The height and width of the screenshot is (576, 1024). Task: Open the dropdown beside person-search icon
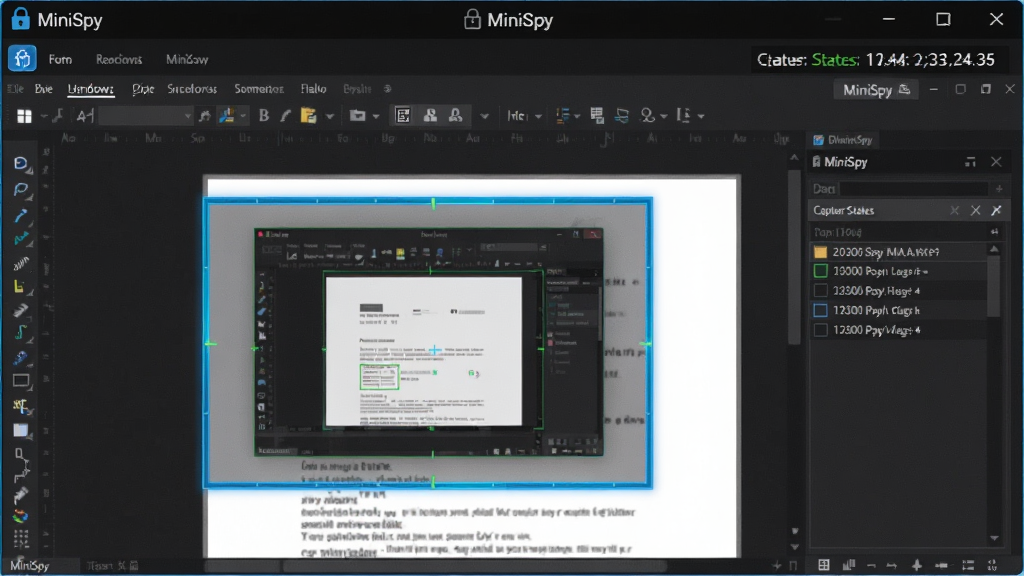pyautogui.click(x=664, y=116)
